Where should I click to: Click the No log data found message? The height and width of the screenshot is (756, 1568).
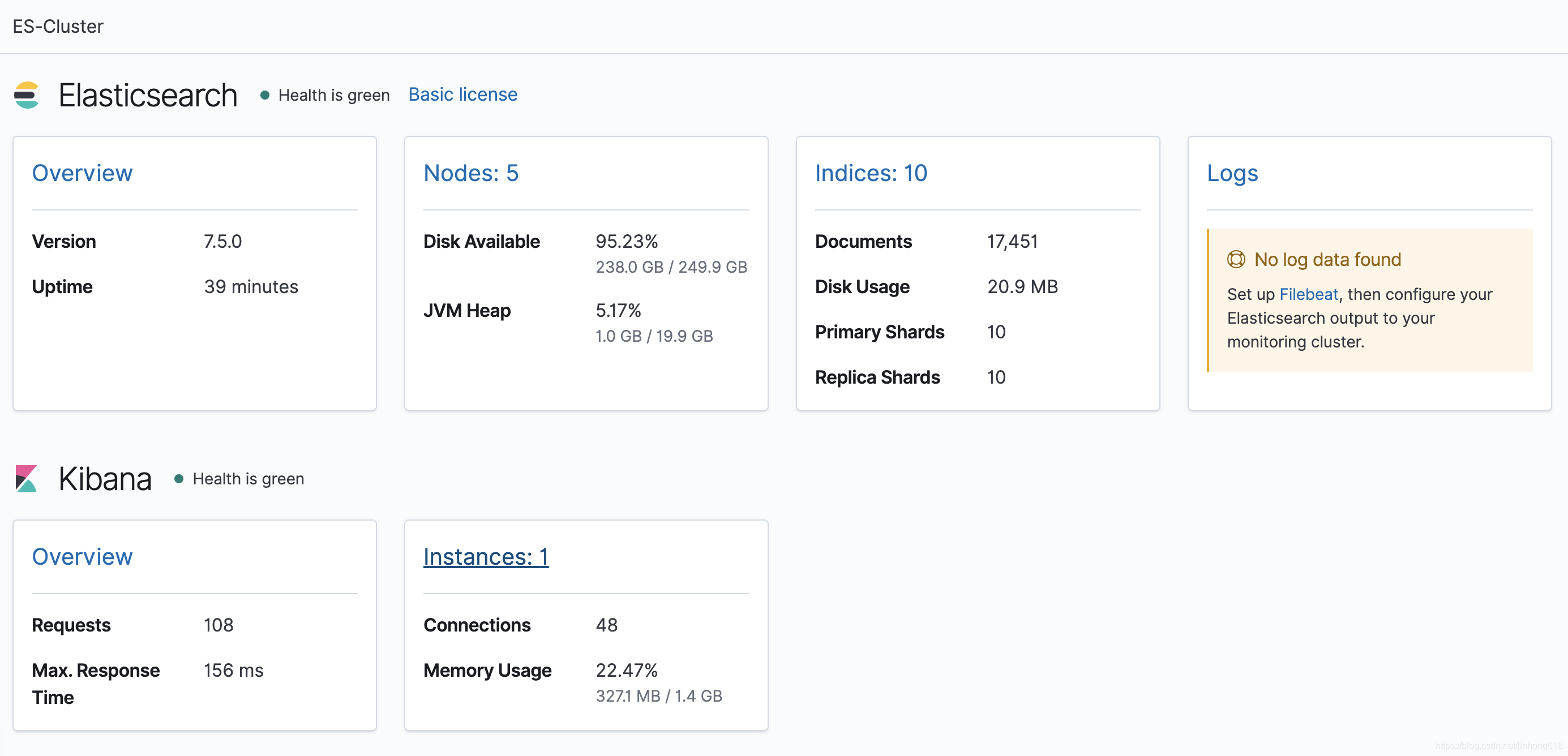1327,259
